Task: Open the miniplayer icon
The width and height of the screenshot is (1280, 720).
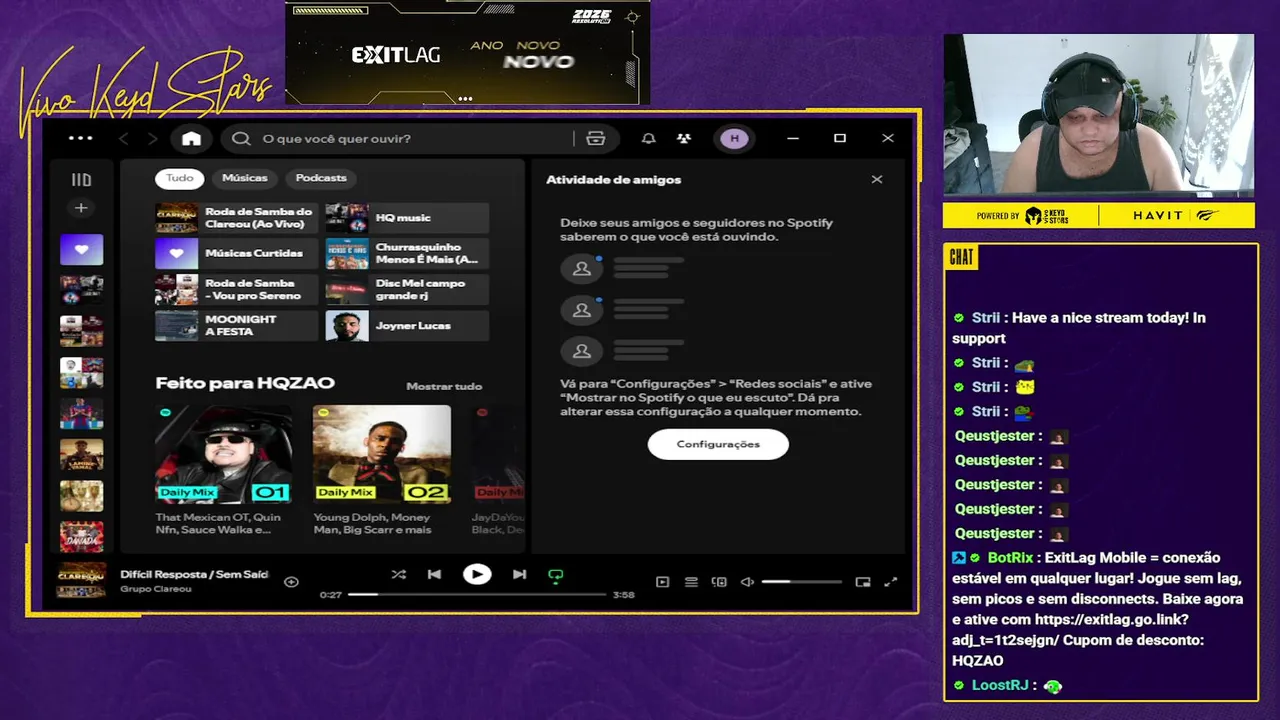Action: point(863,582)
